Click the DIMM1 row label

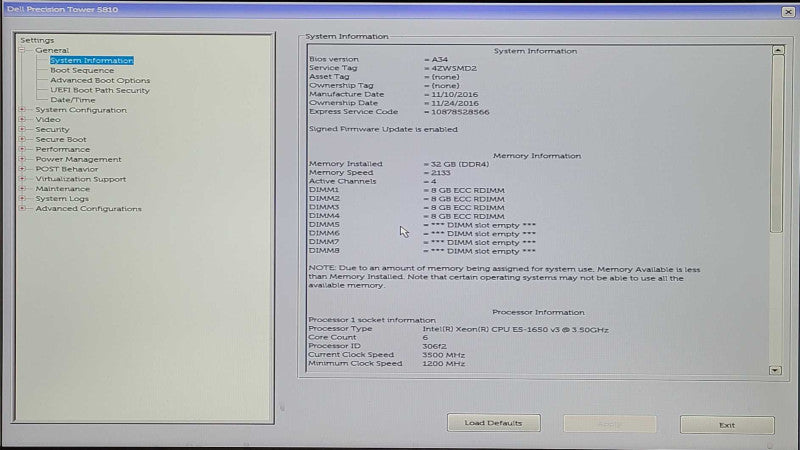point(324,190)
